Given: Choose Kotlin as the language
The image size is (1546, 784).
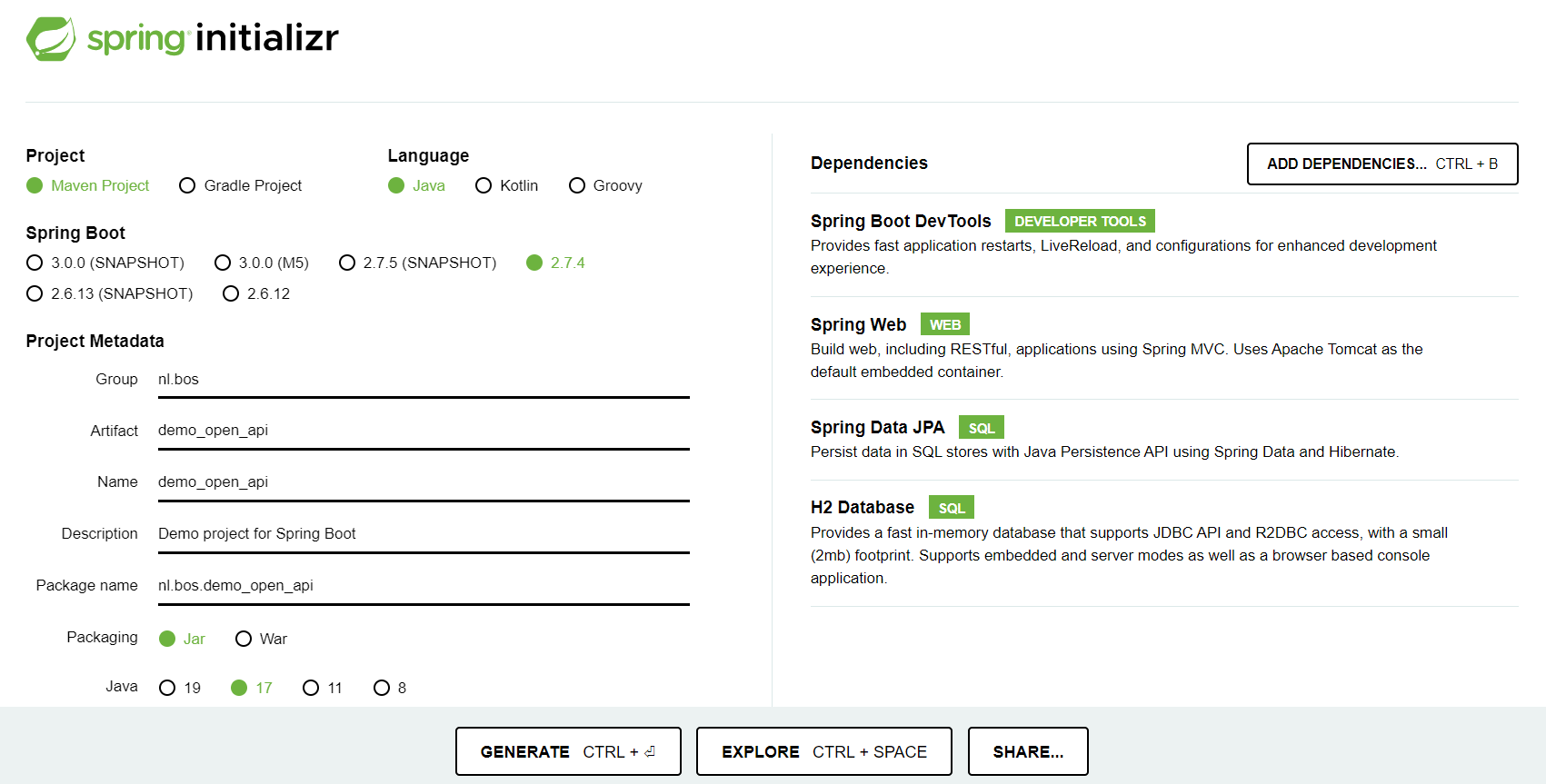Looking at the screenshot, I should (x=484, y=186).
